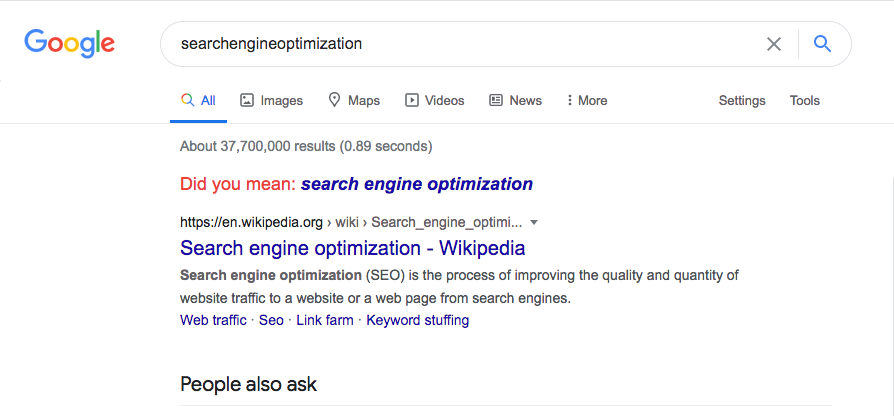The width and height of the screenshot is (894, 416).
Task: Follow the Link farm sitelink
Action: coord(324,320)
